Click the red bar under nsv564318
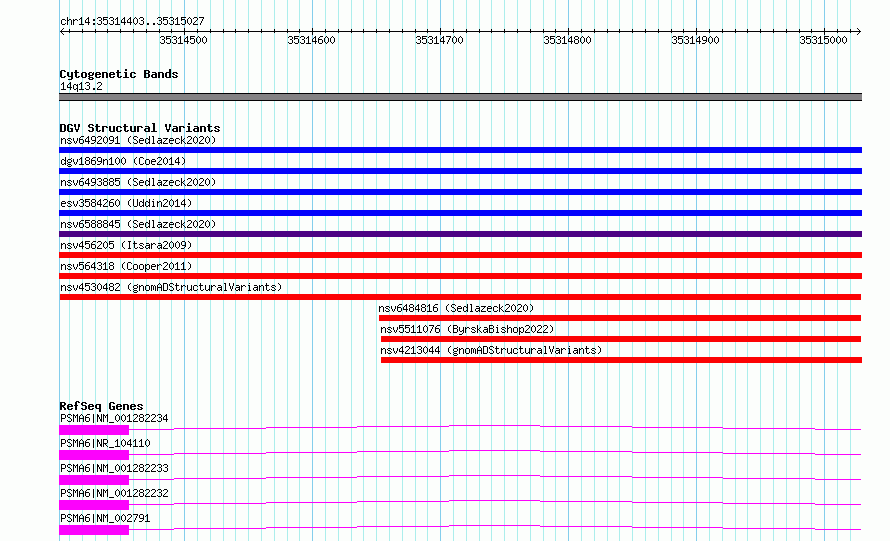This screenshot has height=541, width=890. (x=460, y=276)
